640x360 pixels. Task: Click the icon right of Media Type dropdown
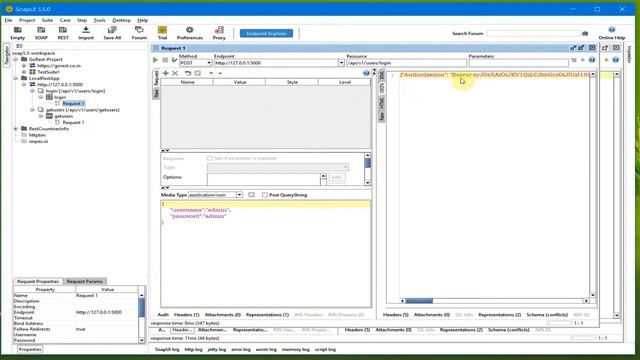[x=251, y=195]
